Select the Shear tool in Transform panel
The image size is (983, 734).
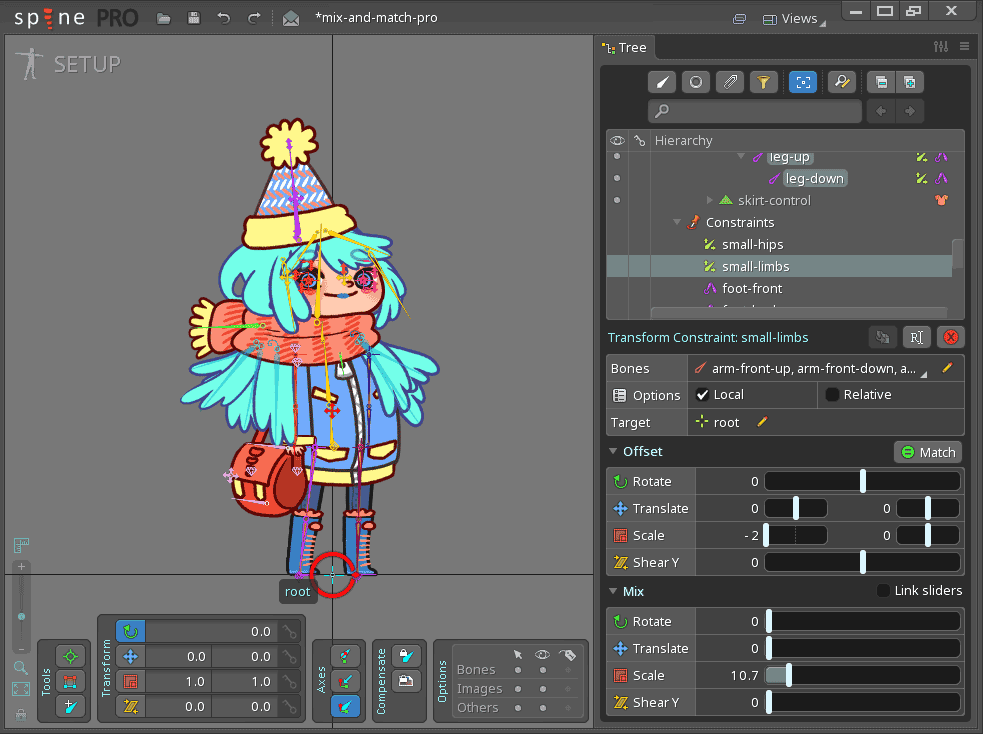pos(131,706)
